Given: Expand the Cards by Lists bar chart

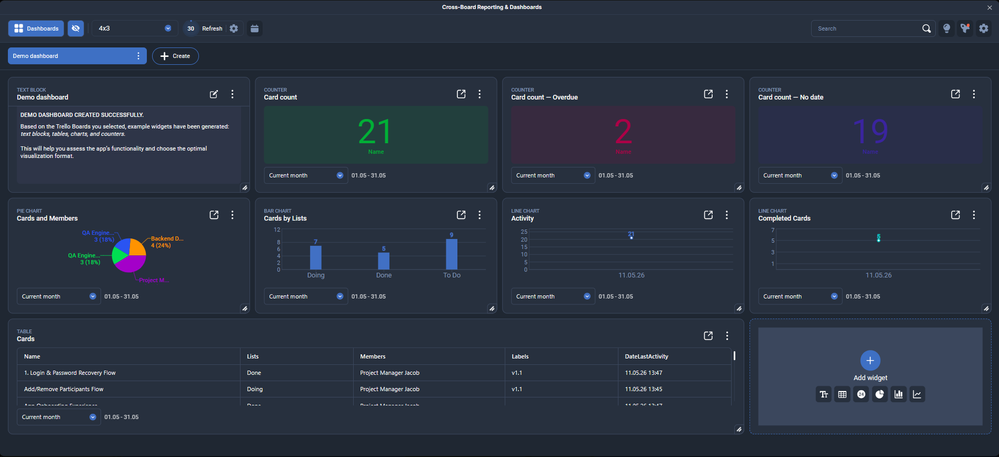Looking at the screenshot, I should (x=461, y=215).
